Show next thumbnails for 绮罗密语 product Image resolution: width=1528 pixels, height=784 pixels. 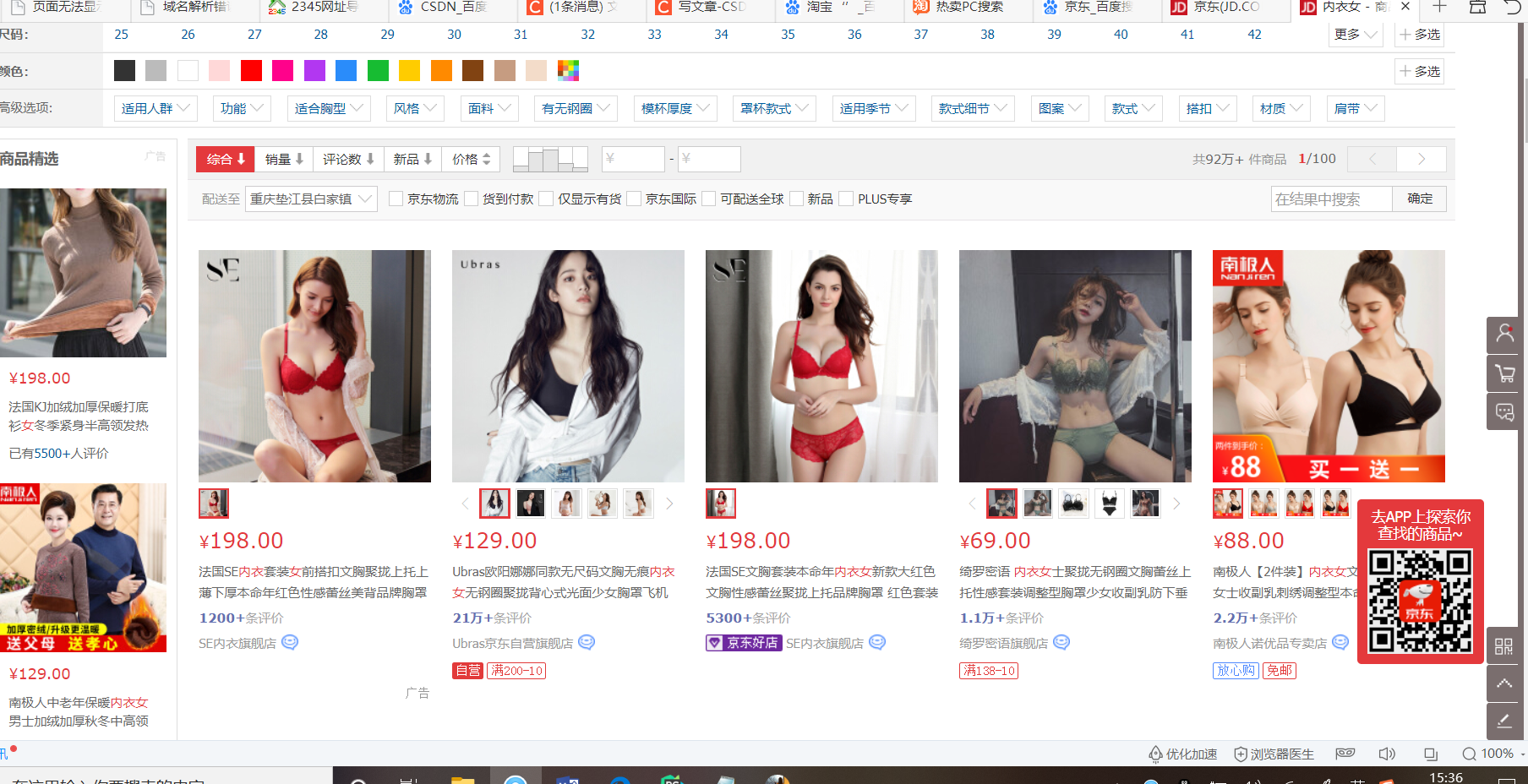click(x=1176, y=504)
